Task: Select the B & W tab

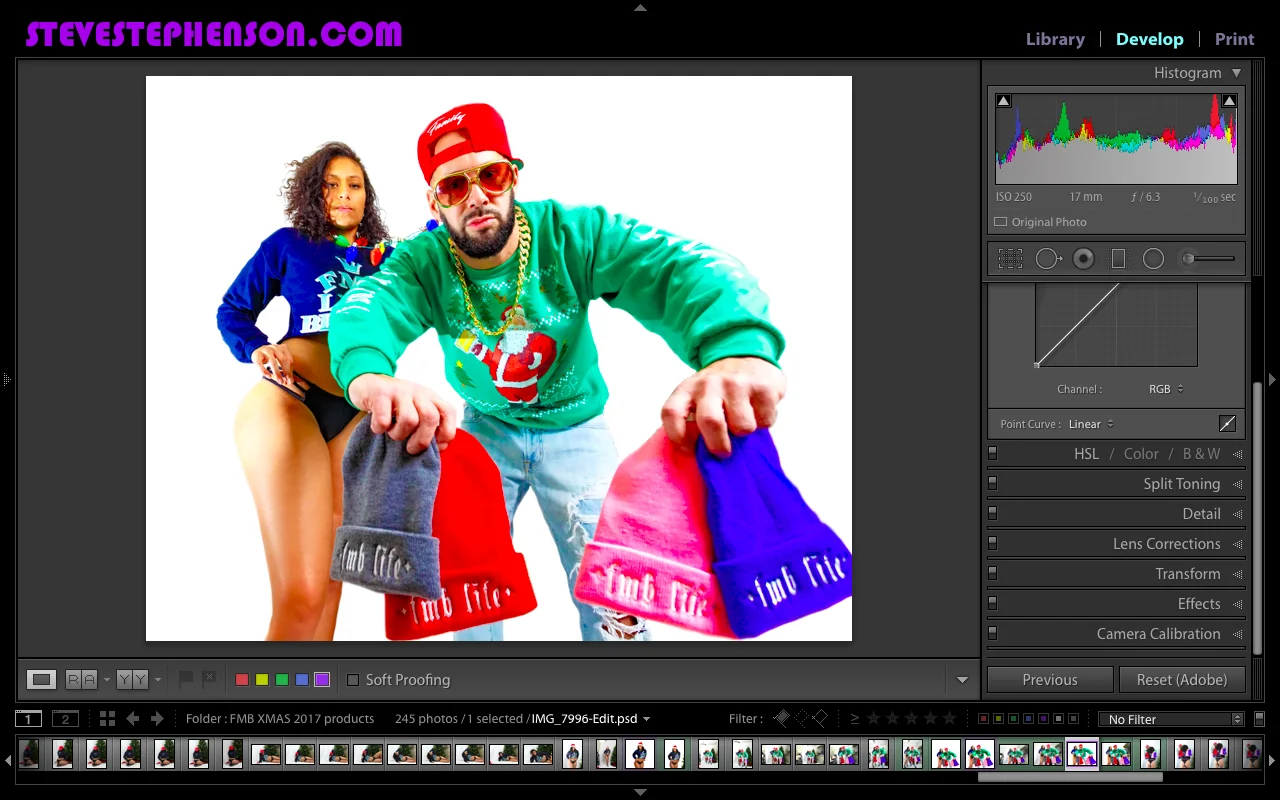Action: point(1201,454)
